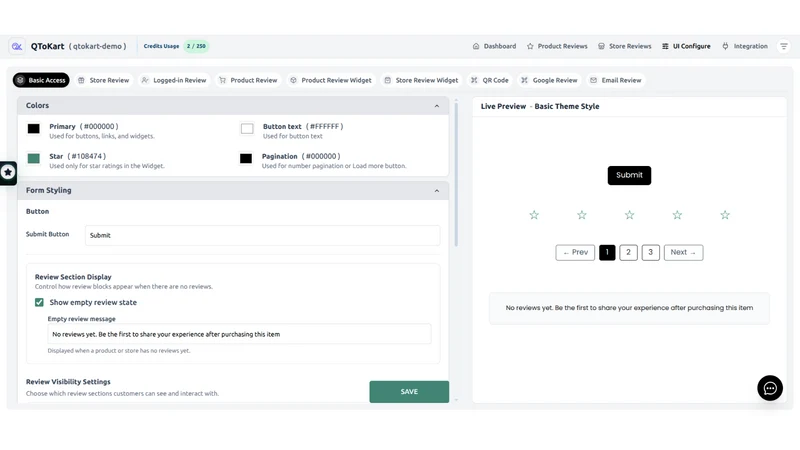Click the "Review Section Display" heading
Image resolution: width=800 pixels, height=450 pixels.
click(73, 277)
